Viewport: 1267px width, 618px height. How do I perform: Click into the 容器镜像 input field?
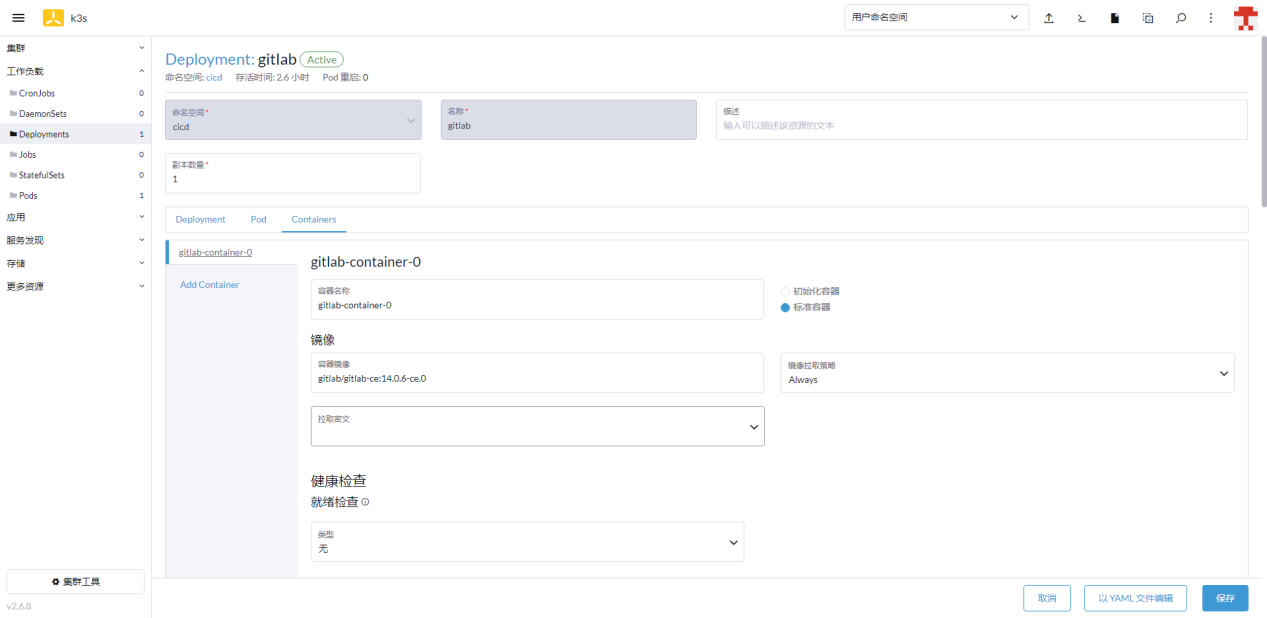pos(537,379)
